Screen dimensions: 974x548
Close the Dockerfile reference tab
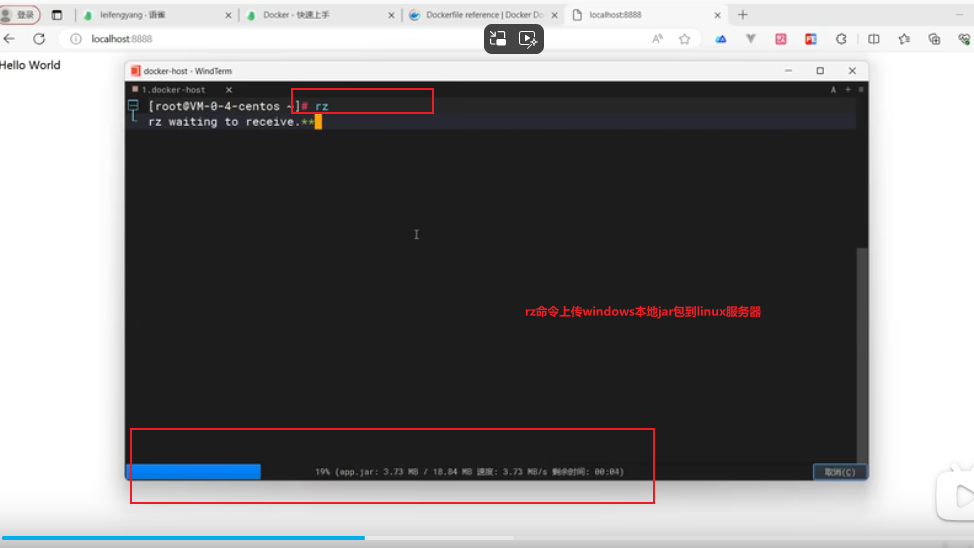click(555, 15)
